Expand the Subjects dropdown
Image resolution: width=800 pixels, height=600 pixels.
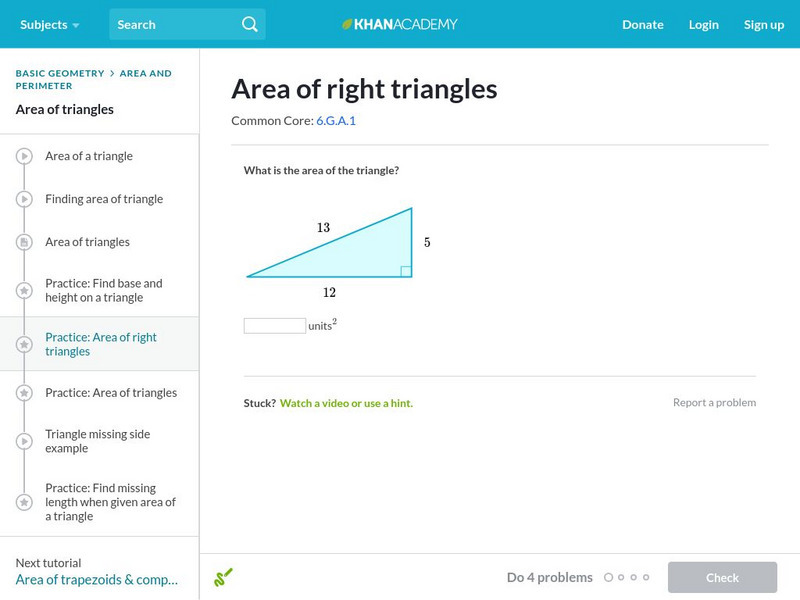coord(49,24)
